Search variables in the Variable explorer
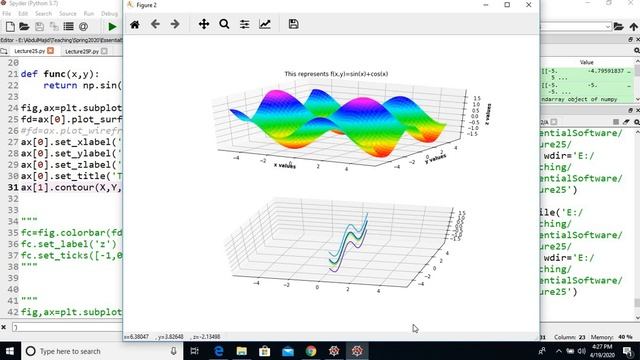 coord(637,50)
